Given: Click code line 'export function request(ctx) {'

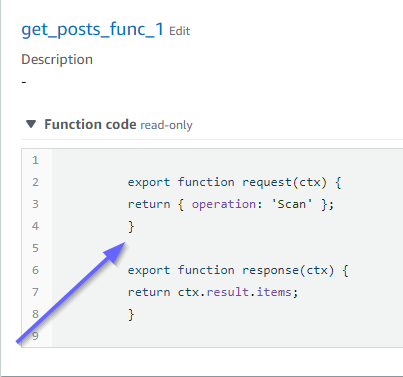Looking at the screenshot, I should tap(234, 182).
